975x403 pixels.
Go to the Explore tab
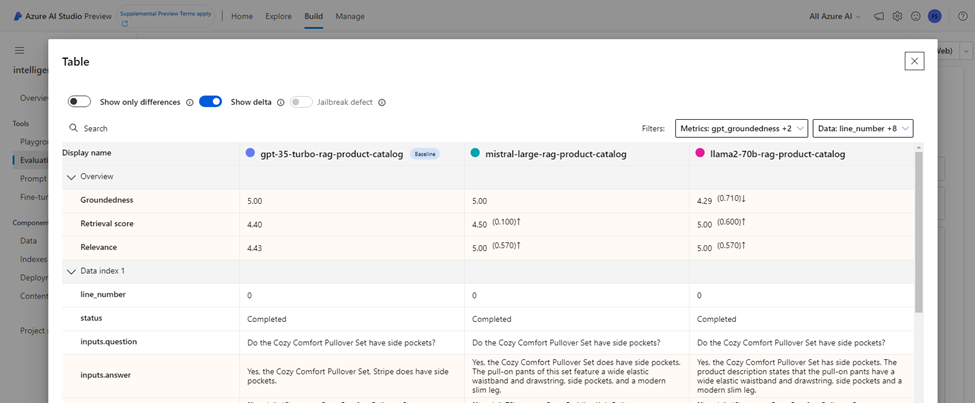click(x=279, y=16)
